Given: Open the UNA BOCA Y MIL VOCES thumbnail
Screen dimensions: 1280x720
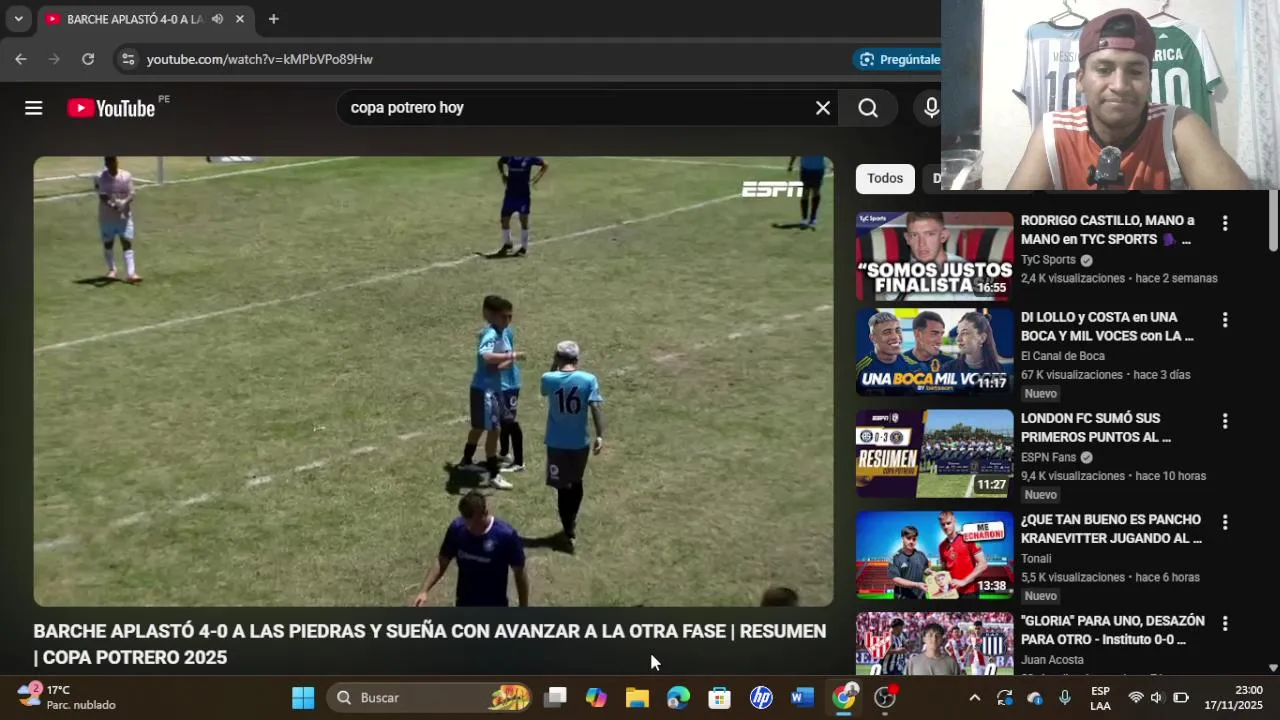Looking at the screenshot, I should [x=934, y=352].
